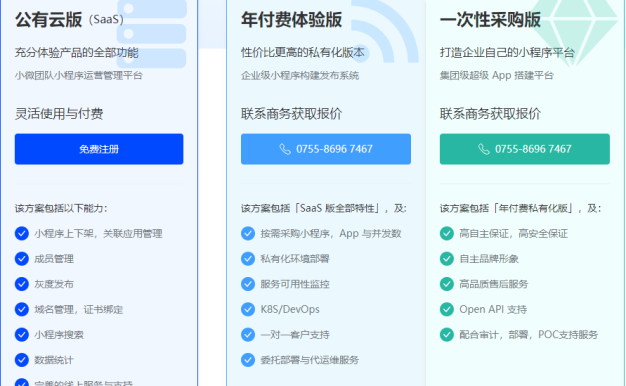Viewport: 626px width, 386px height.
Task: Click feature text 配合审计，部署，POC支持服务
Action: coord(529,335)
